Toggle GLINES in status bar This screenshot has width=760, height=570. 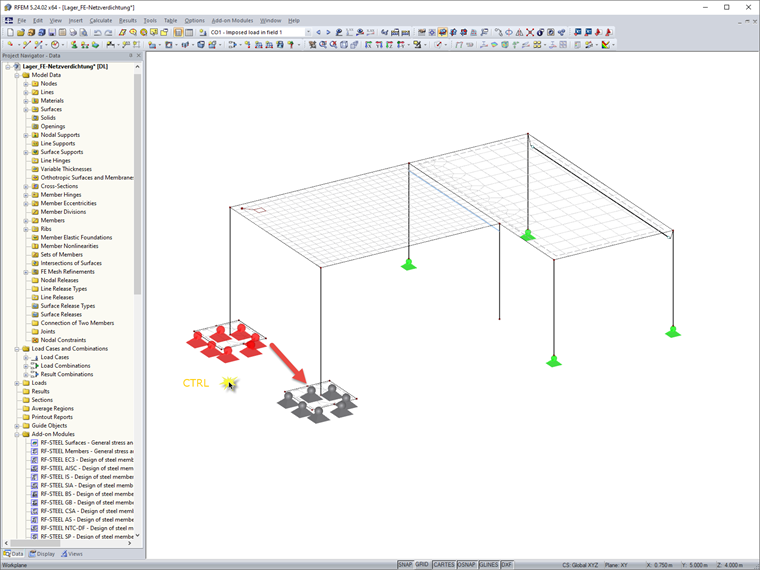coord(489,565)
